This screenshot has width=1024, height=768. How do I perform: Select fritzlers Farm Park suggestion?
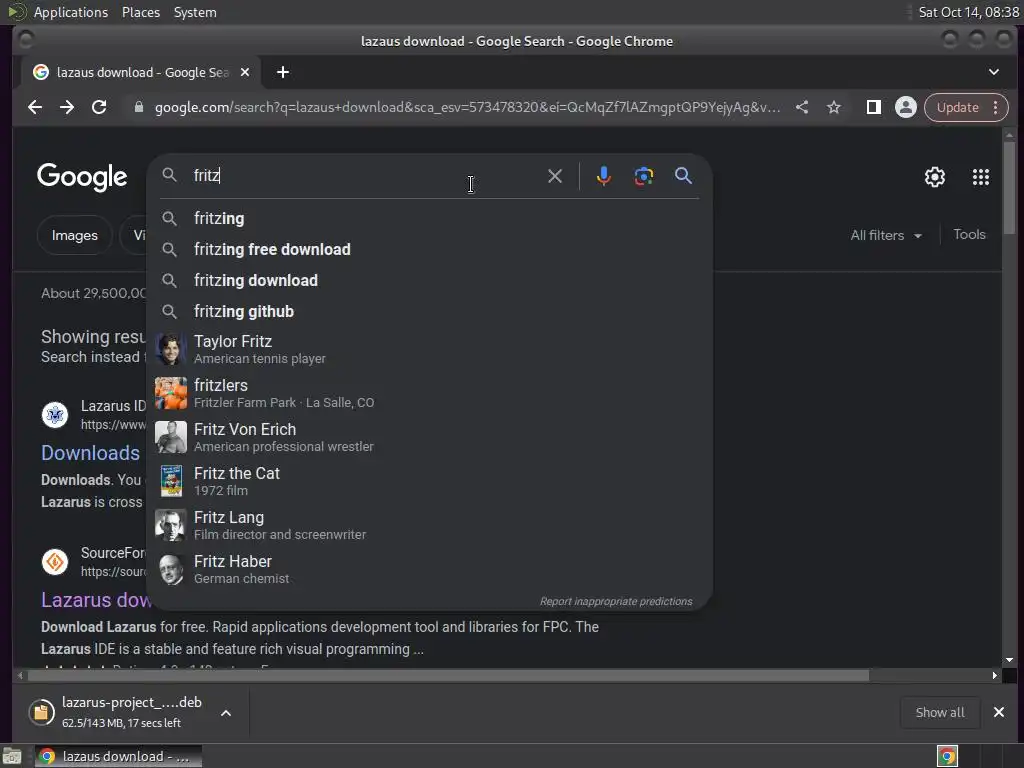pyautogui.click(x=429, y=393)
